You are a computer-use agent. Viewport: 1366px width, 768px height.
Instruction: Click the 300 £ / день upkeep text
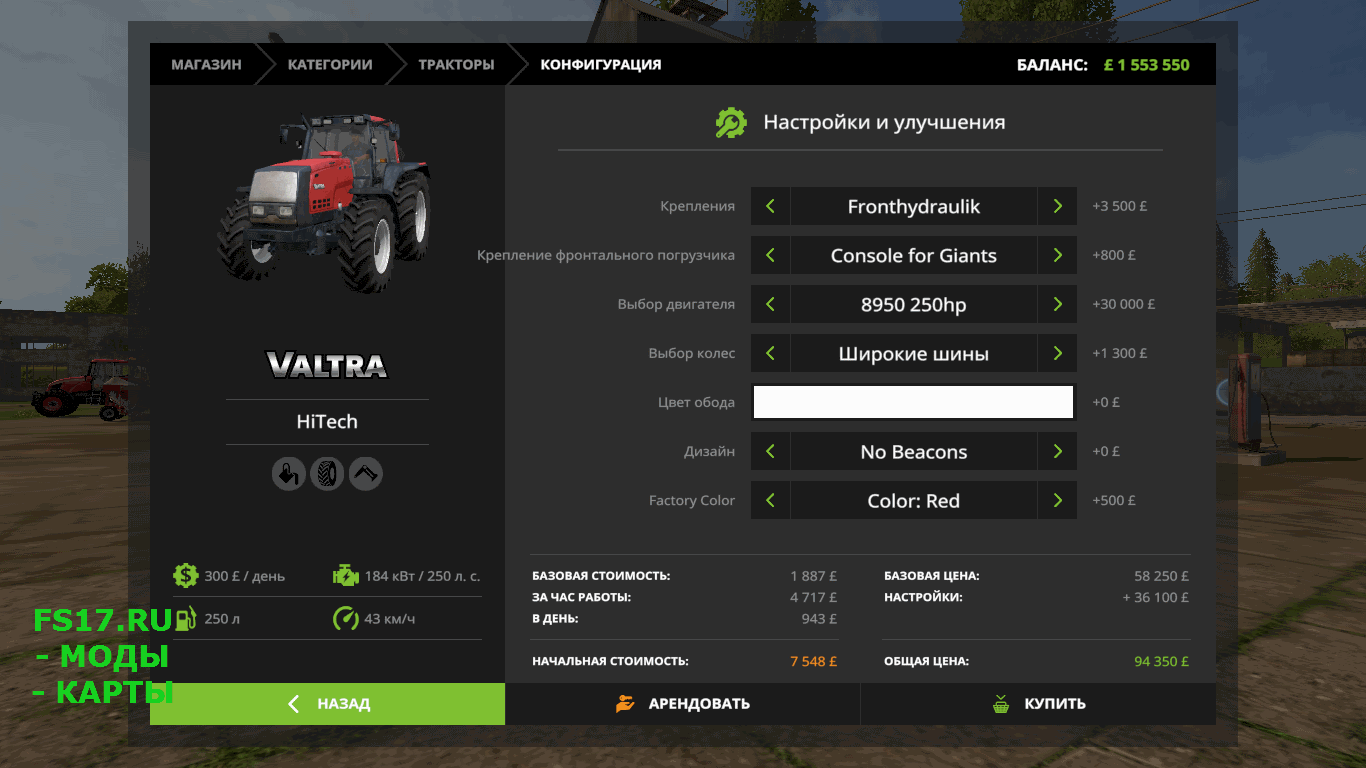point(244,576)
